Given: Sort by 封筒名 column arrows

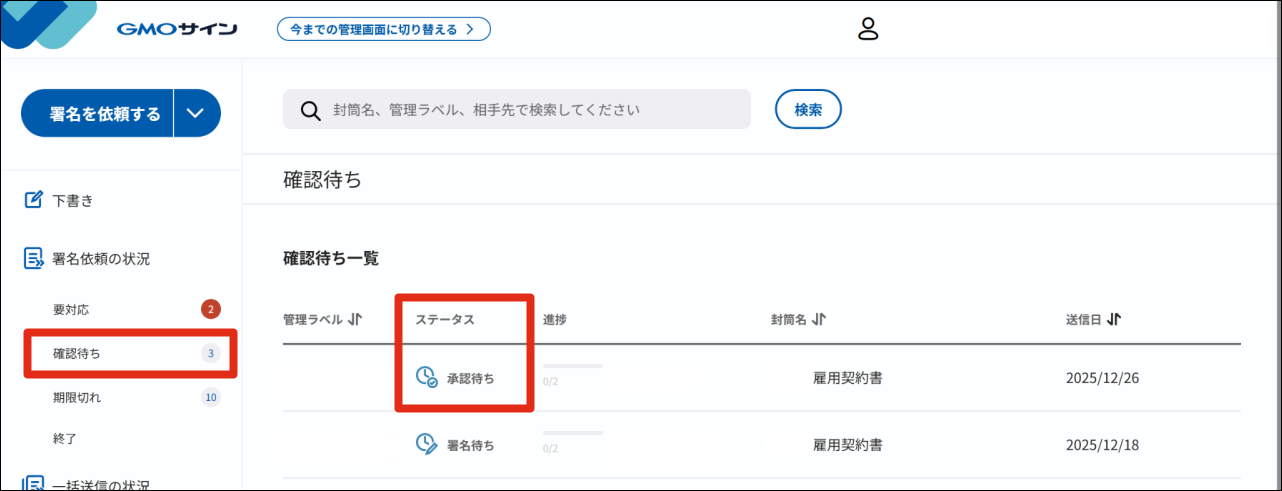Looking at the screenshot, I should pos(819,319).
